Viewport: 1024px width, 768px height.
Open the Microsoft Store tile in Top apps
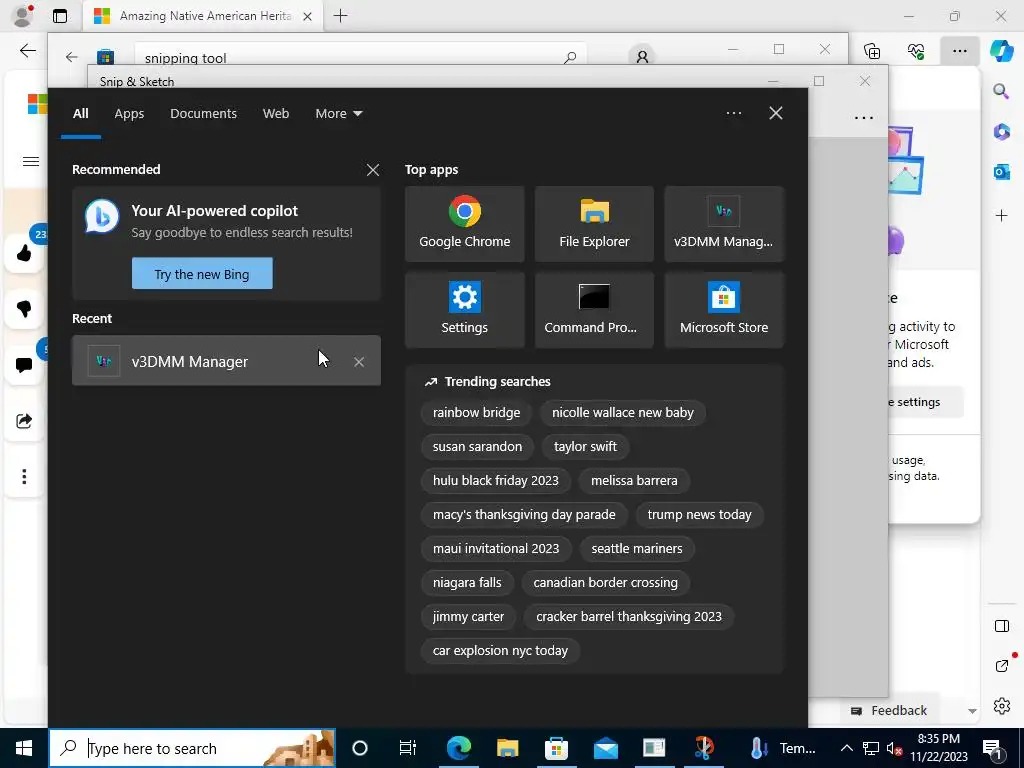click(x=724, y=310)
